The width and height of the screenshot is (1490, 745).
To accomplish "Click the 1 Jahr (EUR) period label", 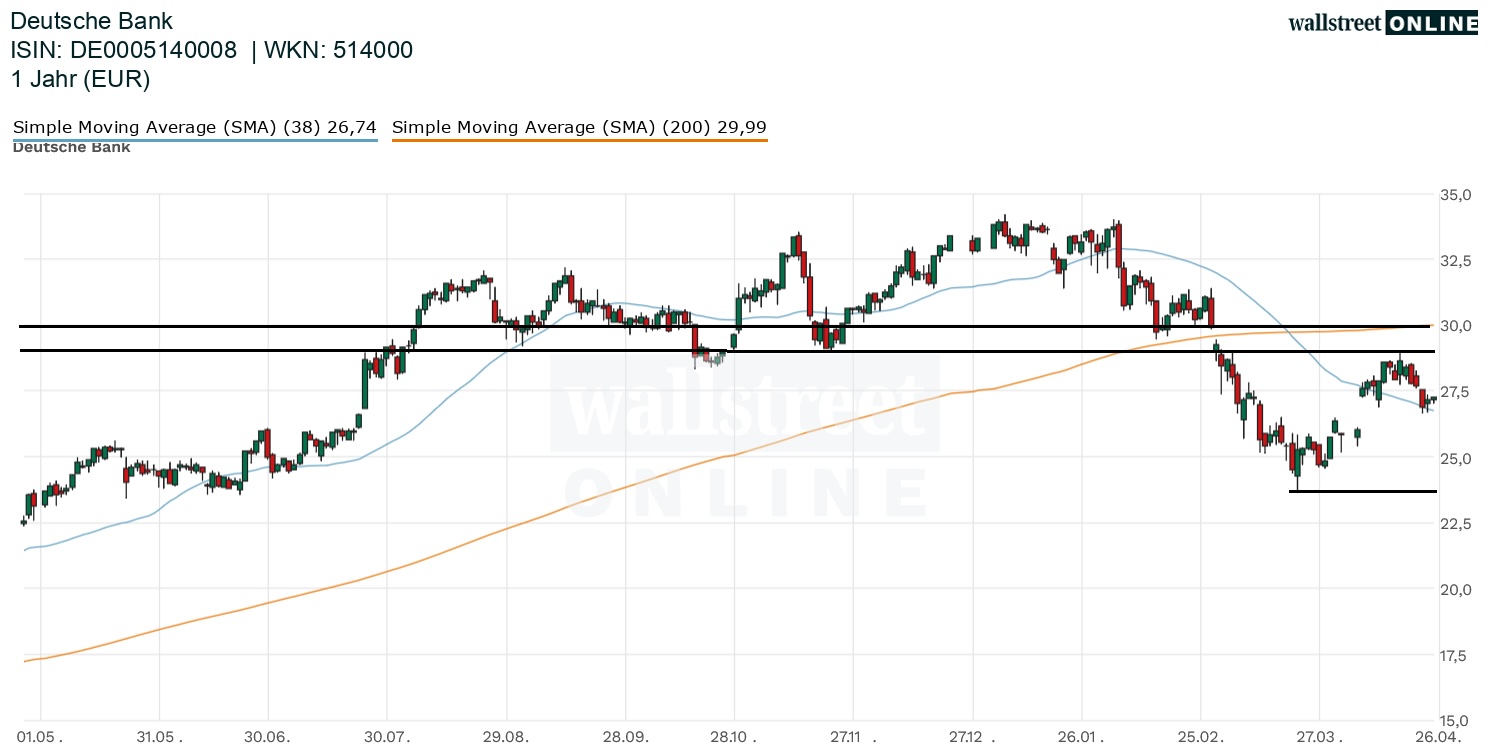I will (x=81, y=80).
